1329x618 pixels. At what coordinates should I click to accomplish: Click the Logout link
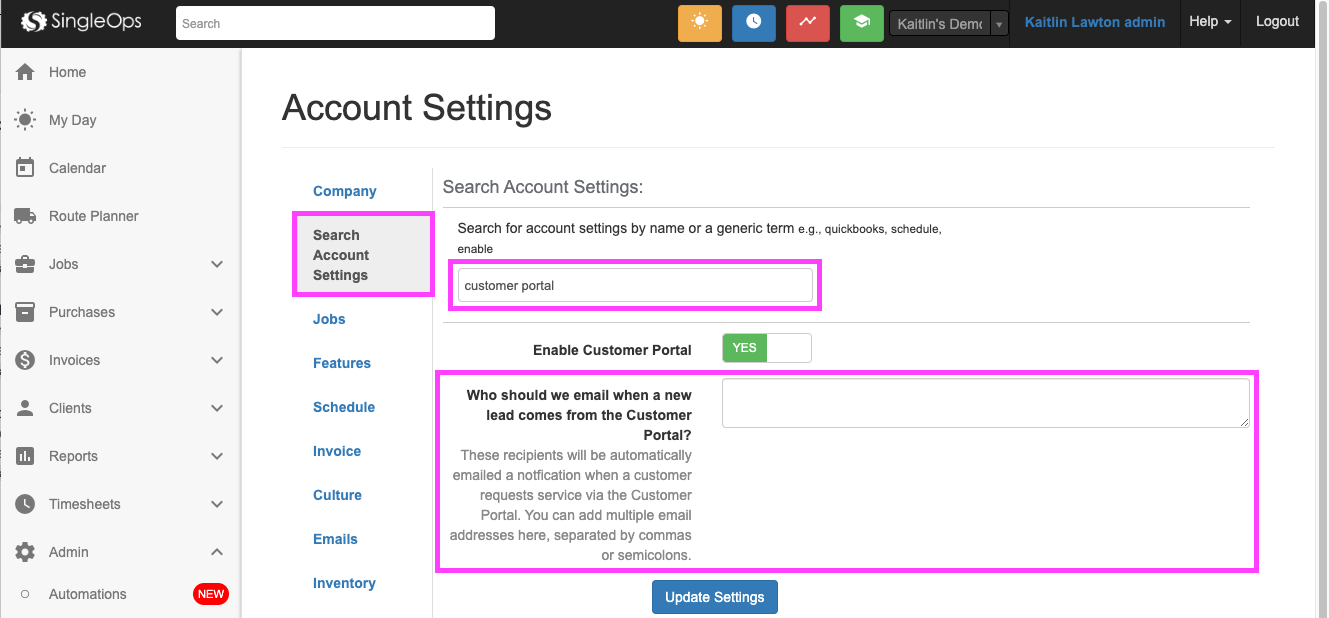coord(1277,22)
